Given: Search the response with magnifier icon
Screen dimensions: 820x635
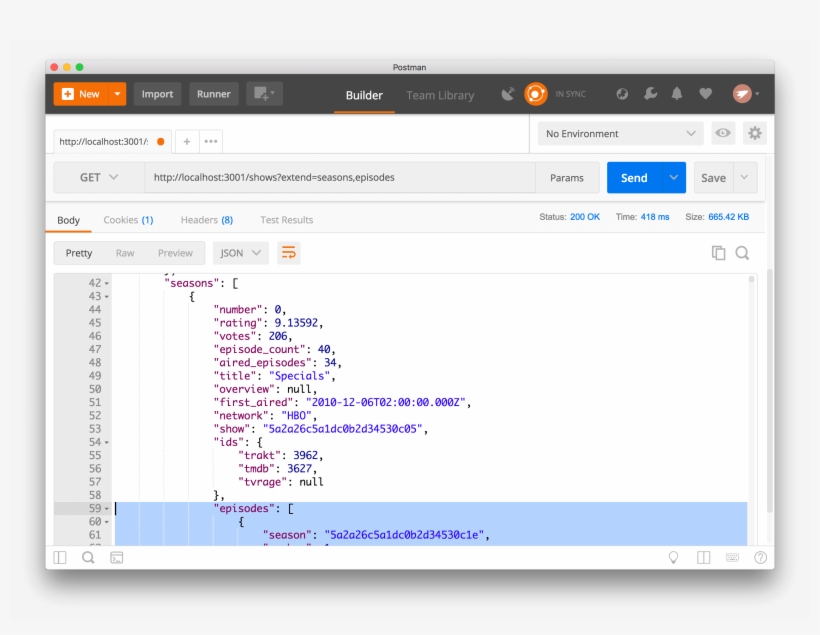Looking at the screenshot, I should 742,253.
